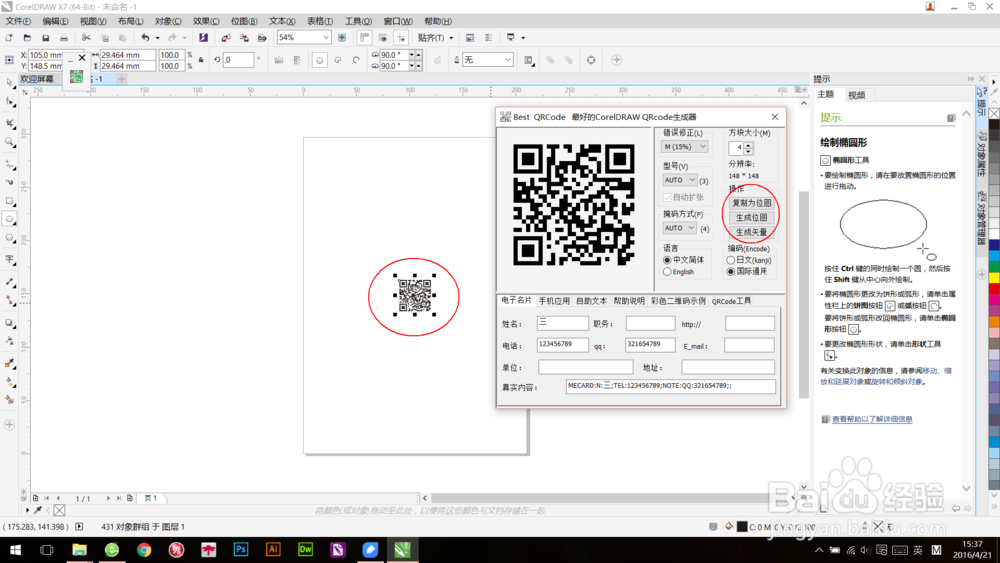Image resolution: width=1000 pixels, height=563 pixels.
Task: Click the Open file icon
Action: (27, 38)
